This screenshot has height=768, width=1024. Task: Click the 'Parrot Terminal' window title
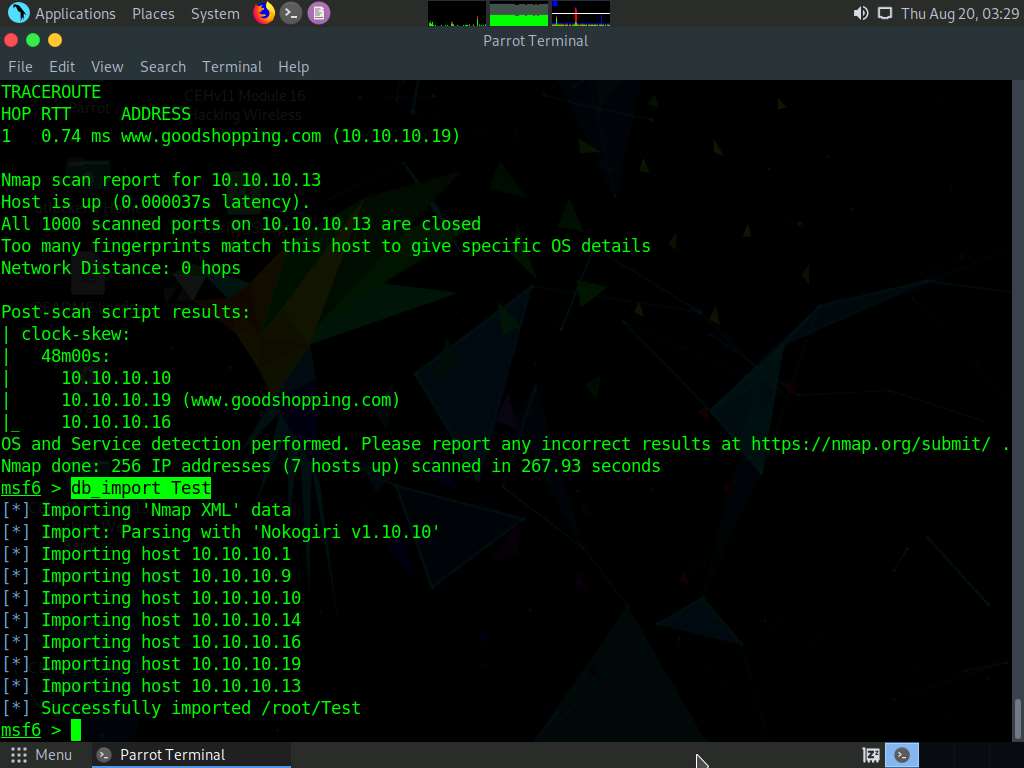coord(536,40)
